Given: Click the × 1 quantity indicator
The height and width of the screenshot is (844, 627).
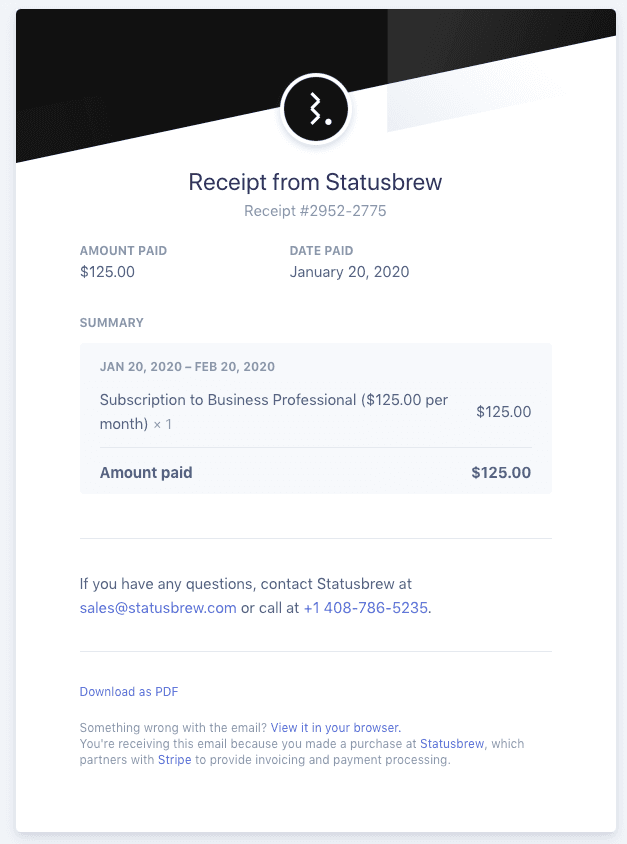Looking at the screenshot, I should coord(162,425).
